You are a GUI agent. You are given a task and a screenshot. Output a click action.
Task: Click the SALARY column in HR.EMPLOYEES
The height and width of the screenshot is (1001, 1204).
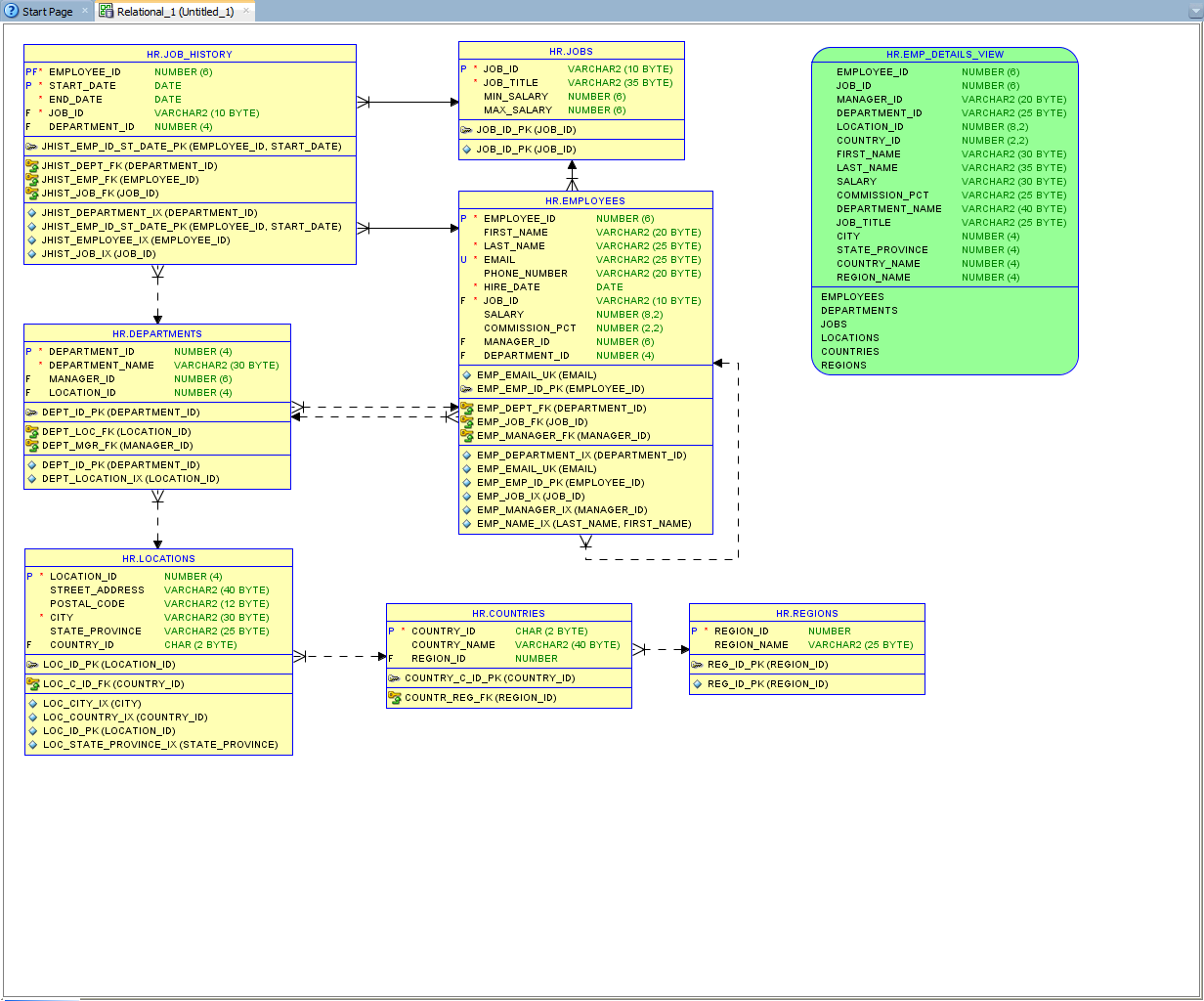pyautogui.click(x=503, y=315)
